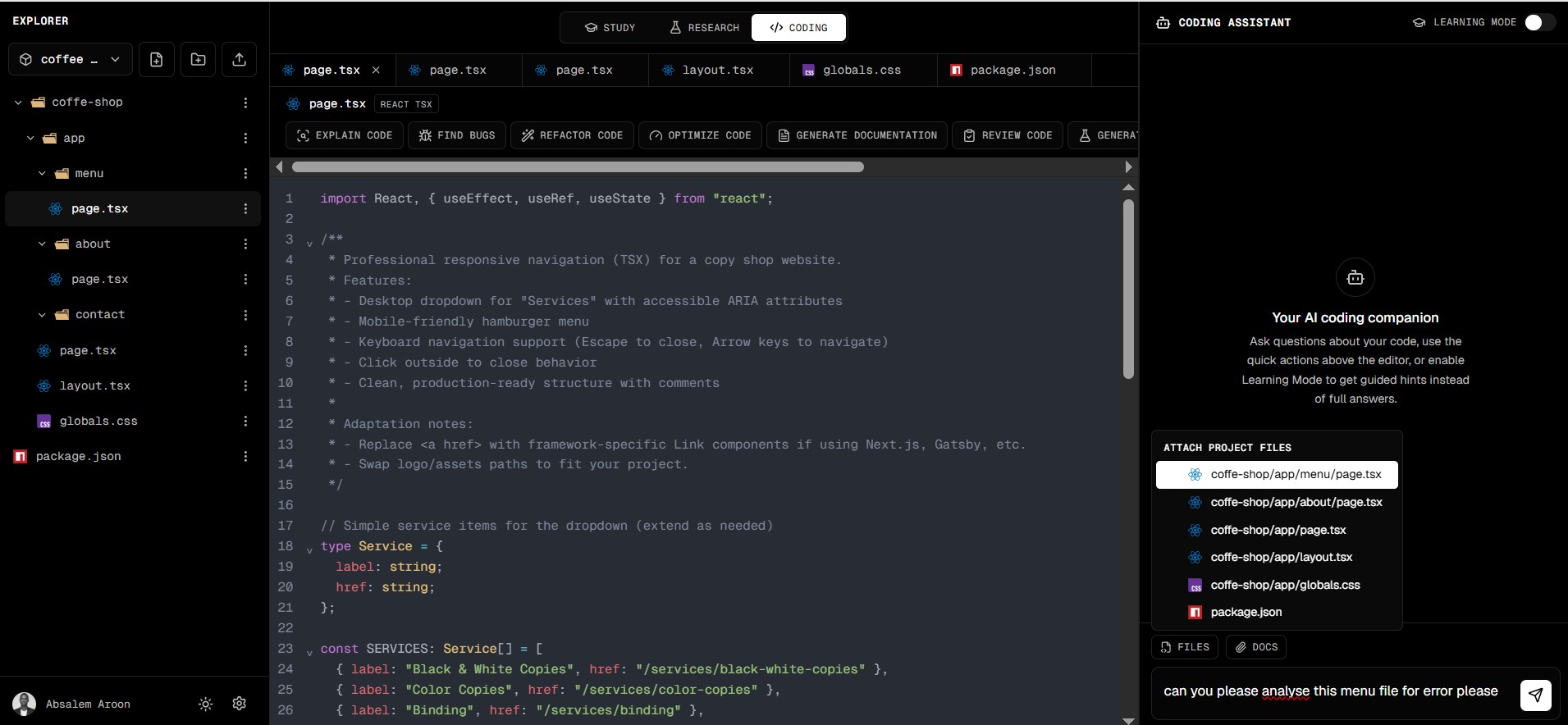The width and height of the screenshot is (1568, 725).
Task: Click the new folder icon in Explorer
Action: tap(198, 60)
